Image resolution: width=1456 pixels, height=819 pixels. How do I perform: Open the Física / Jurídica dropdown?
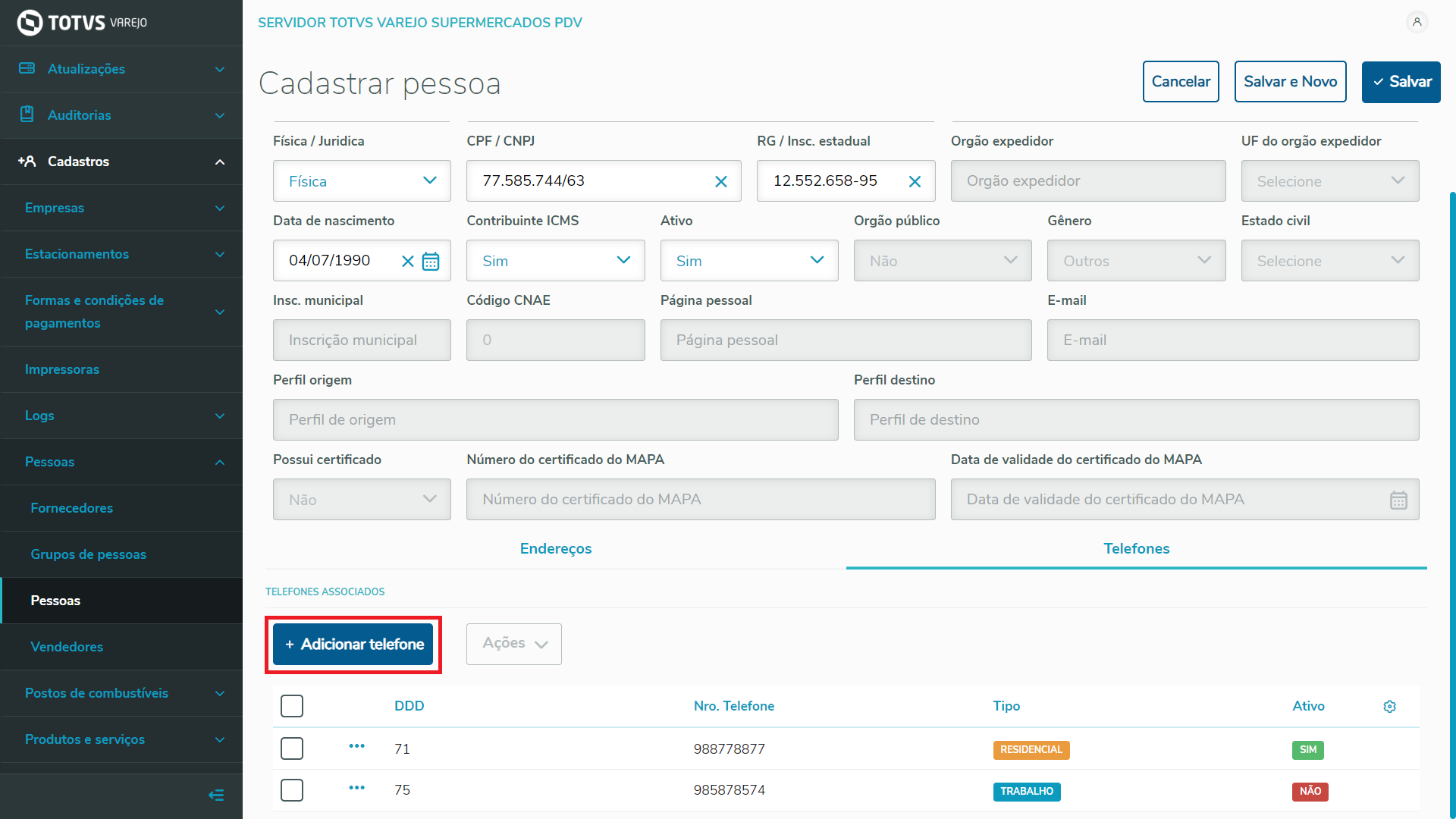coord(362,181)
